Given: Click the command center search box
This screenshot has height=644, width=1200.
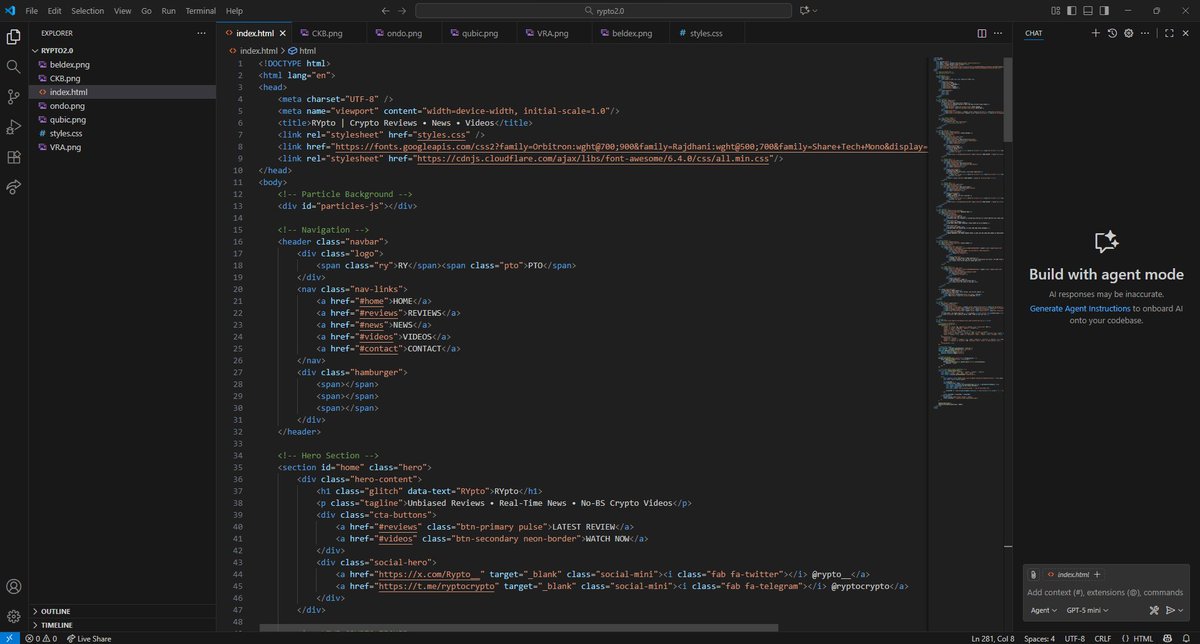Looking at the screenshot, I should 603,10.
